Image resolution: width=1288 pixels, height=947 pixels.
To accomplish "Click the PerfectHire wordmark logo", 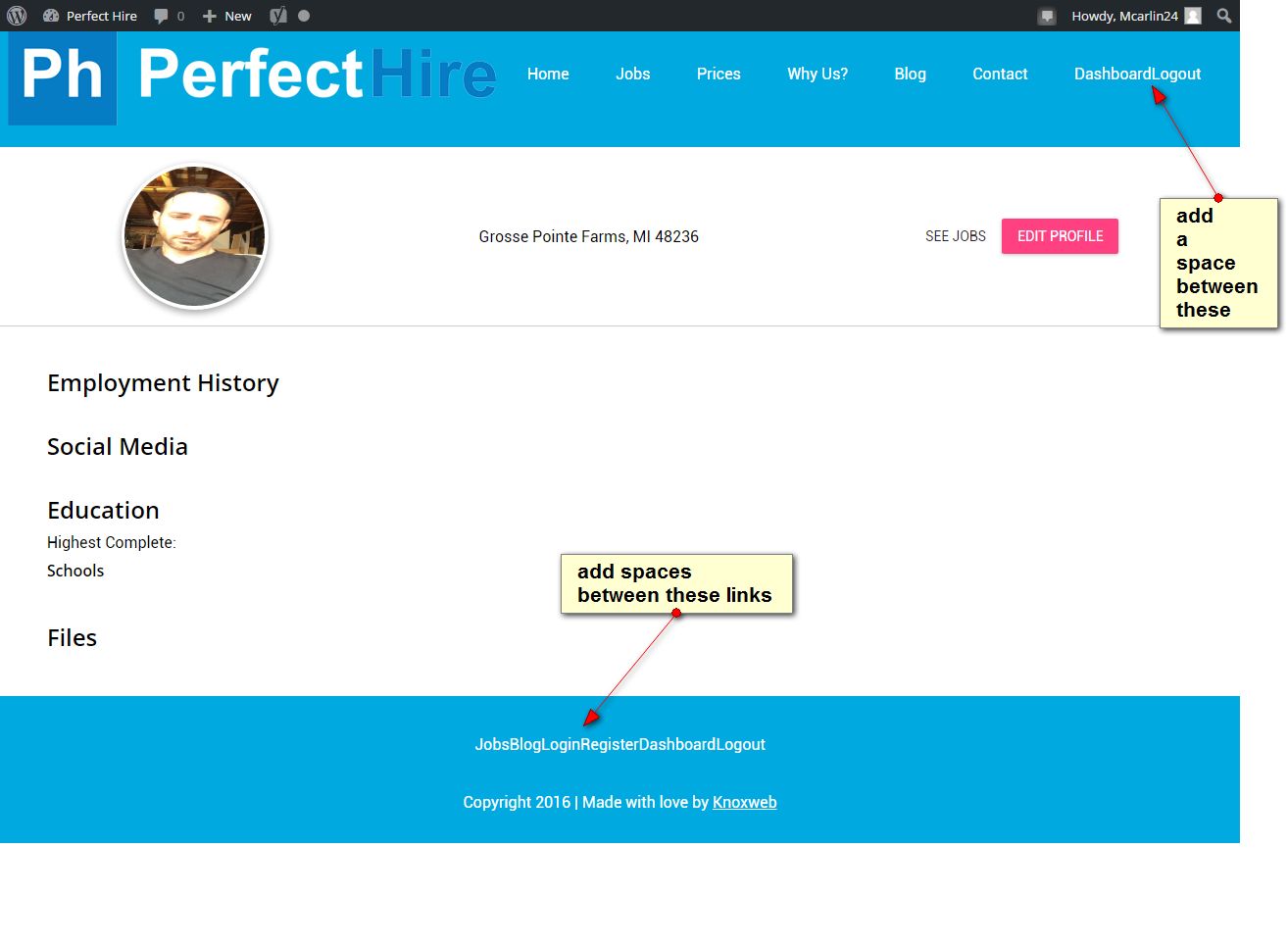I will click(317, 75).
